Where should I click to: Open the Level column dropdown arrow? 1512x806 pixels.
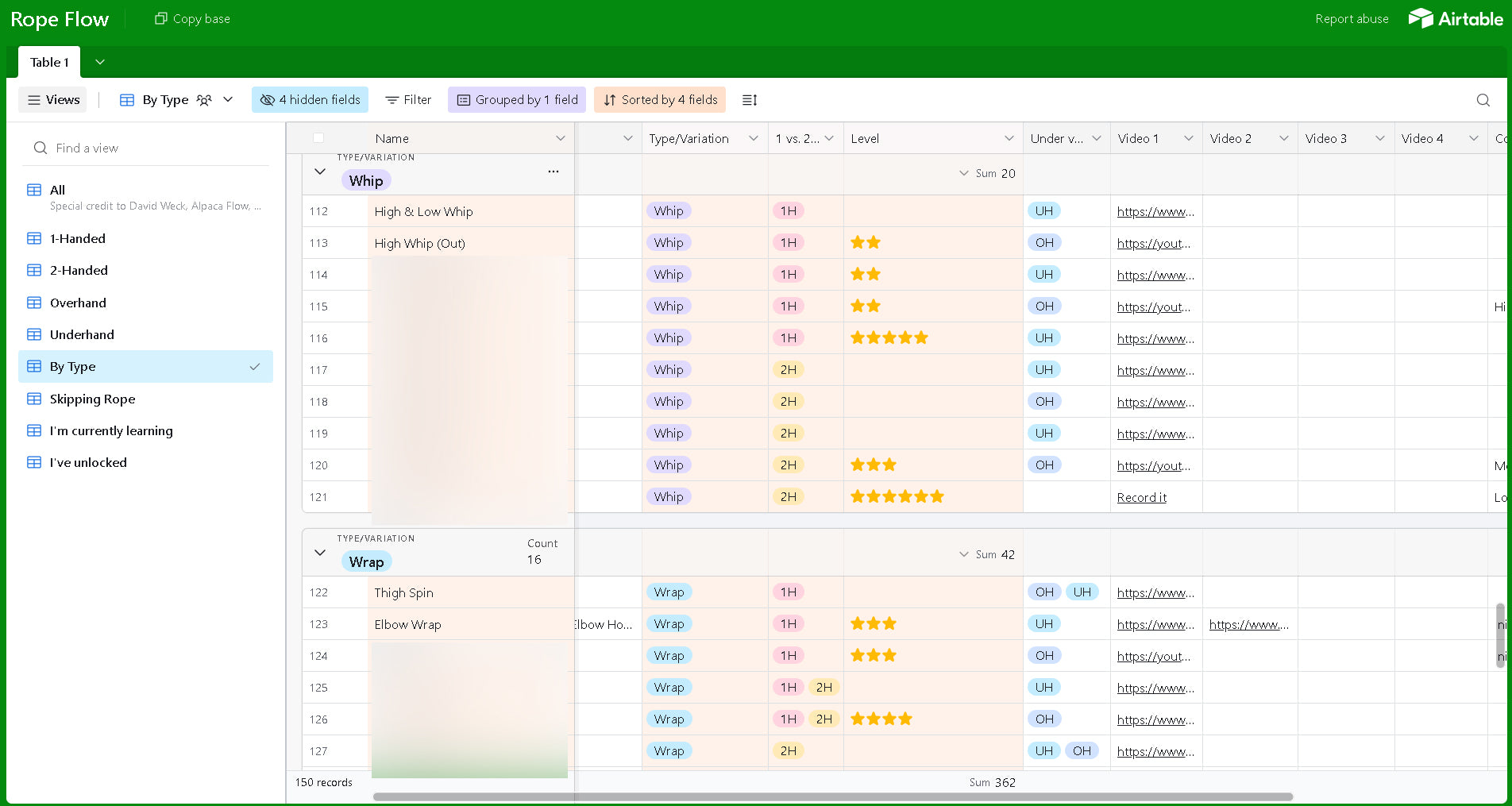(1009, 138)
